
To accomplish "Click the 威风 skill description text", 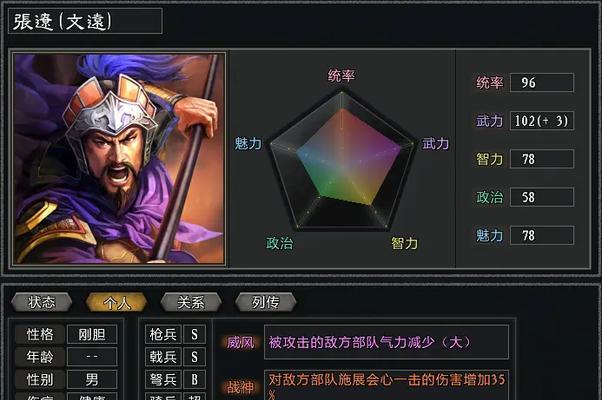I will 369,342.
